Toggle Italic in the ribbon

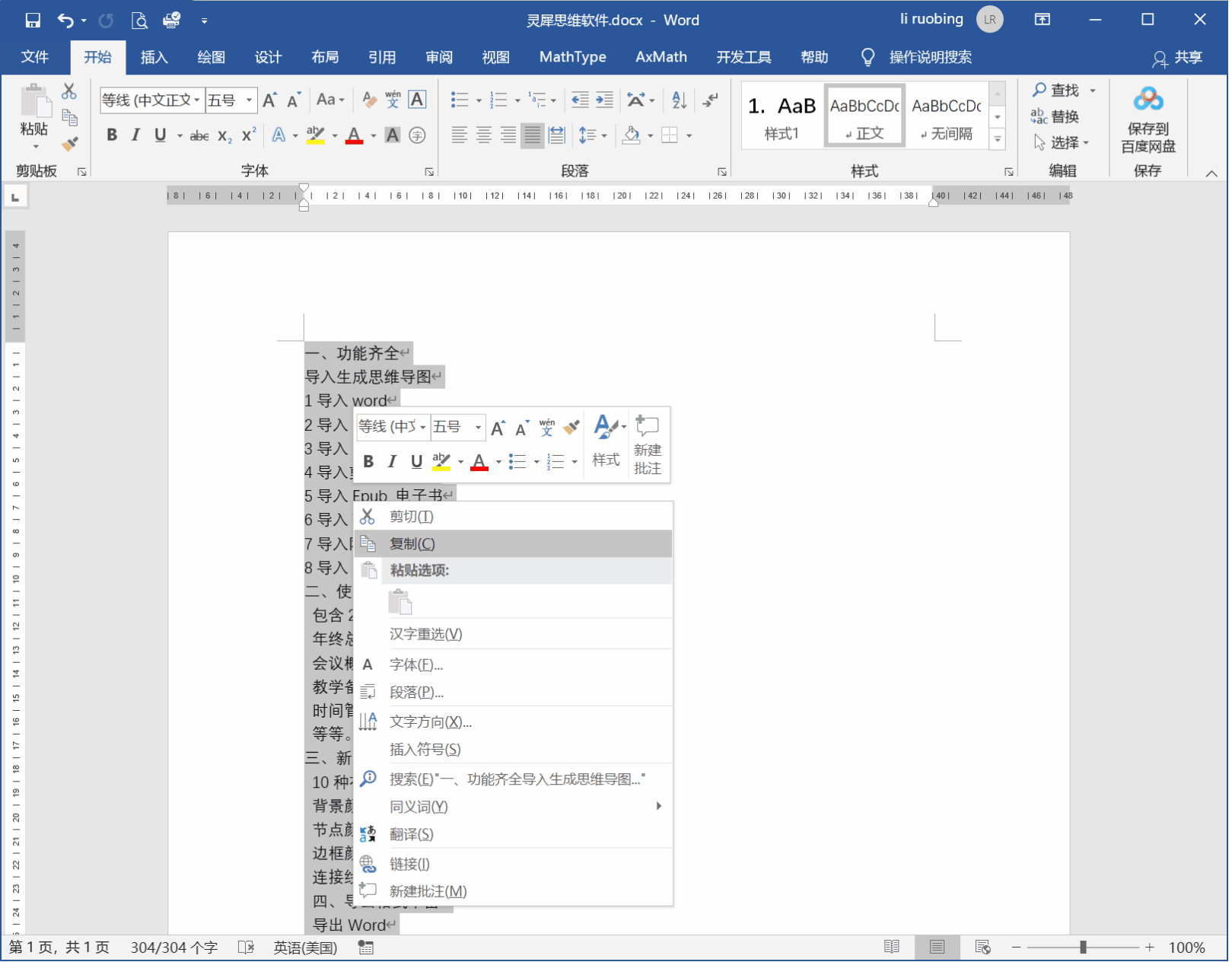135,135
